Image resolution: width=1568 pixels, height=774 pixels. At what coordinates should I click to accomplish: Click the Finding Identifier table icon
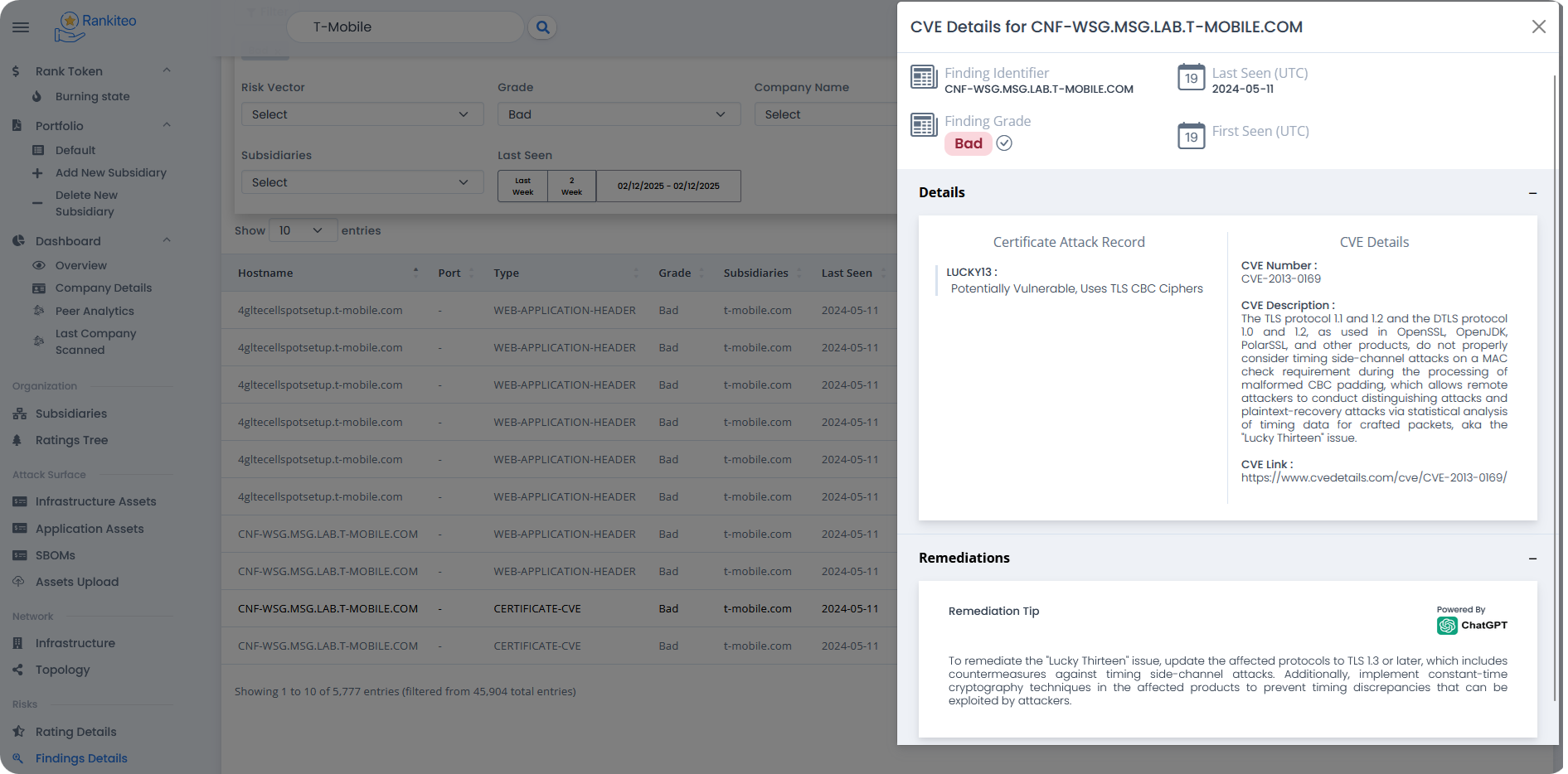924,78
